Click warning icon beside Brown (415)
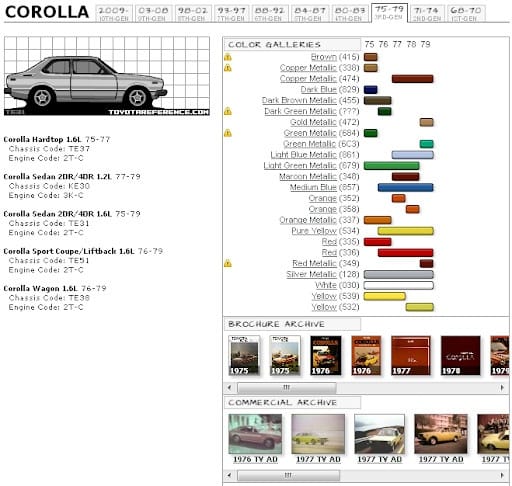 tap(228, 57)
